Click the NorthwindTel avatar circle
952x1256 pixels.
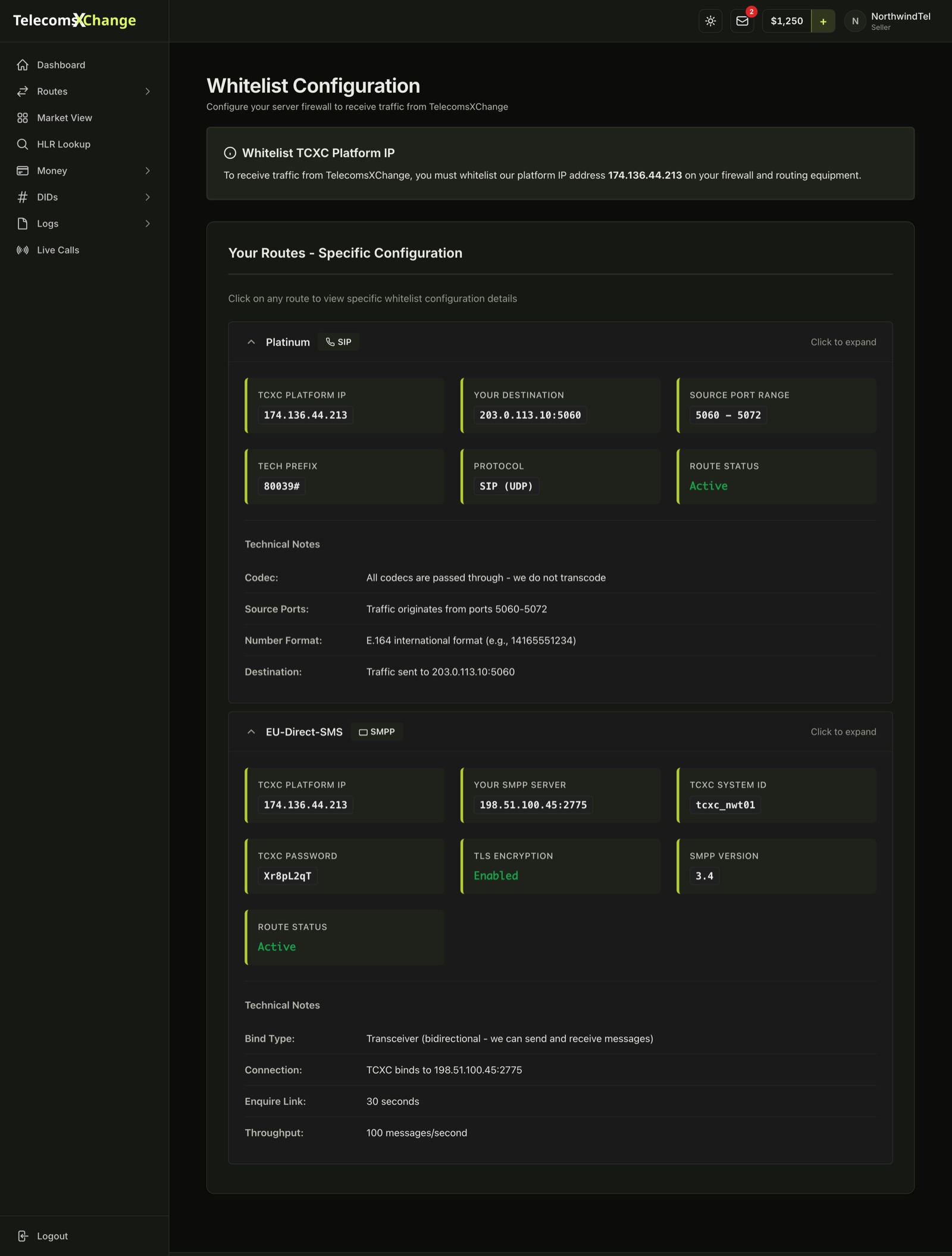pos(855,21)
